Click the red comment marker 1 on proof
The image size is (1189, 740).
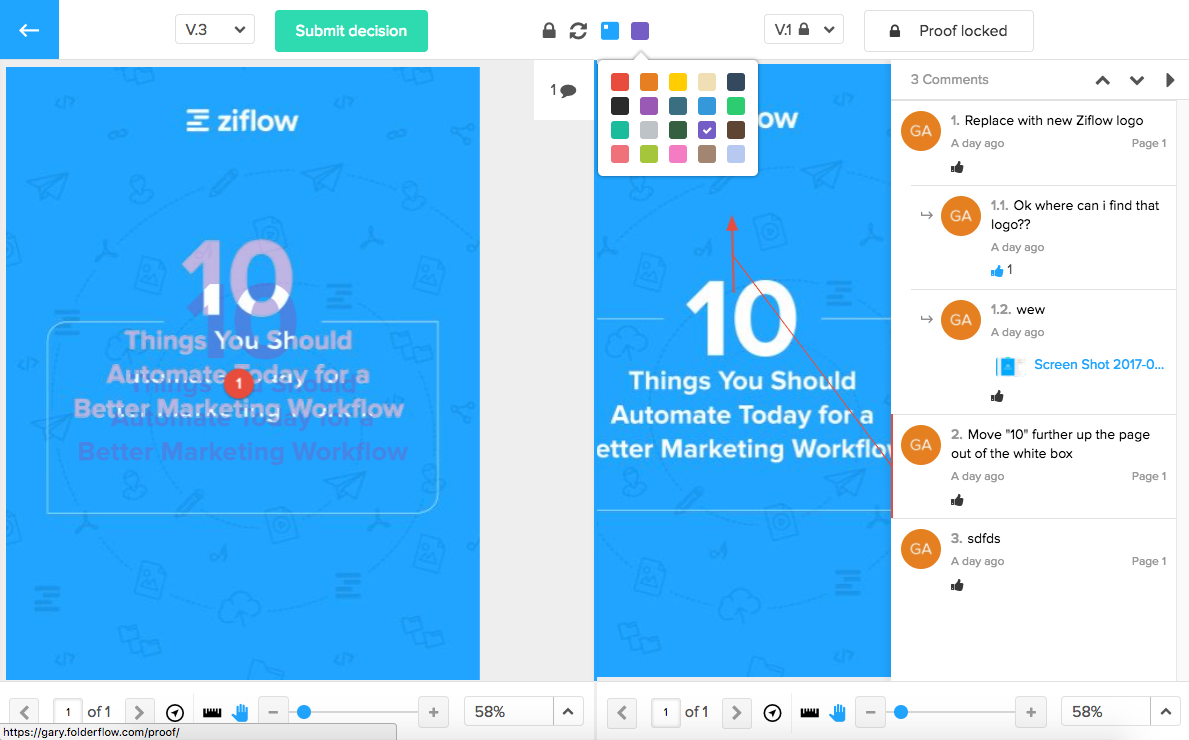click(238, 383)
